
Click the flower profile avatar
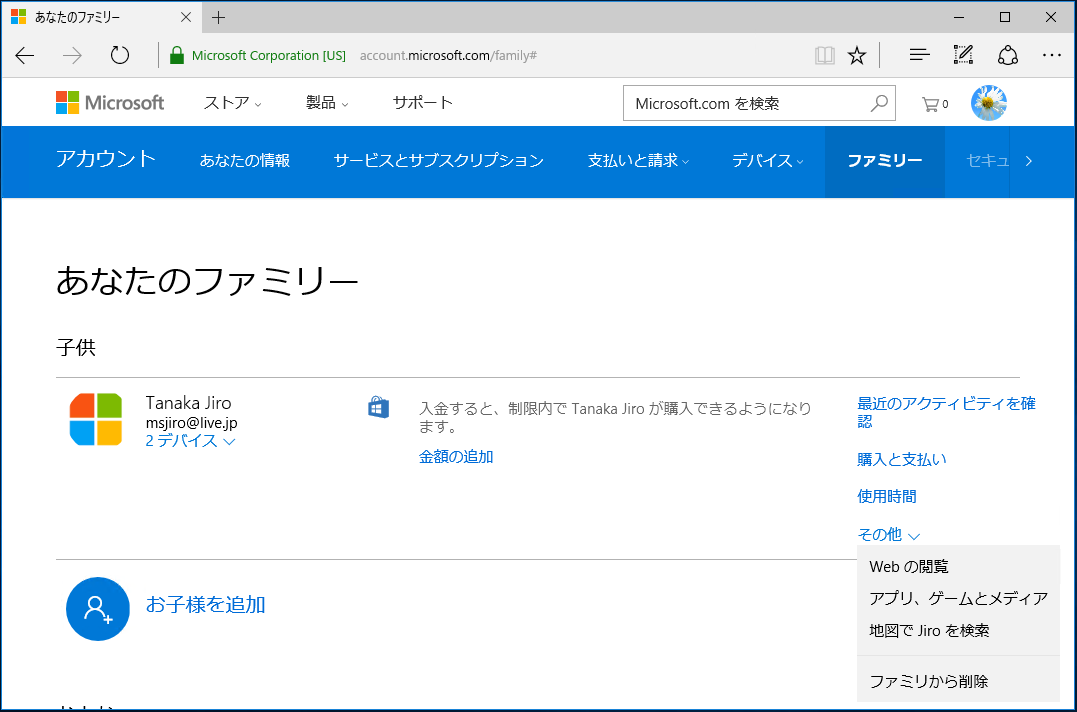tap(988, 102)
